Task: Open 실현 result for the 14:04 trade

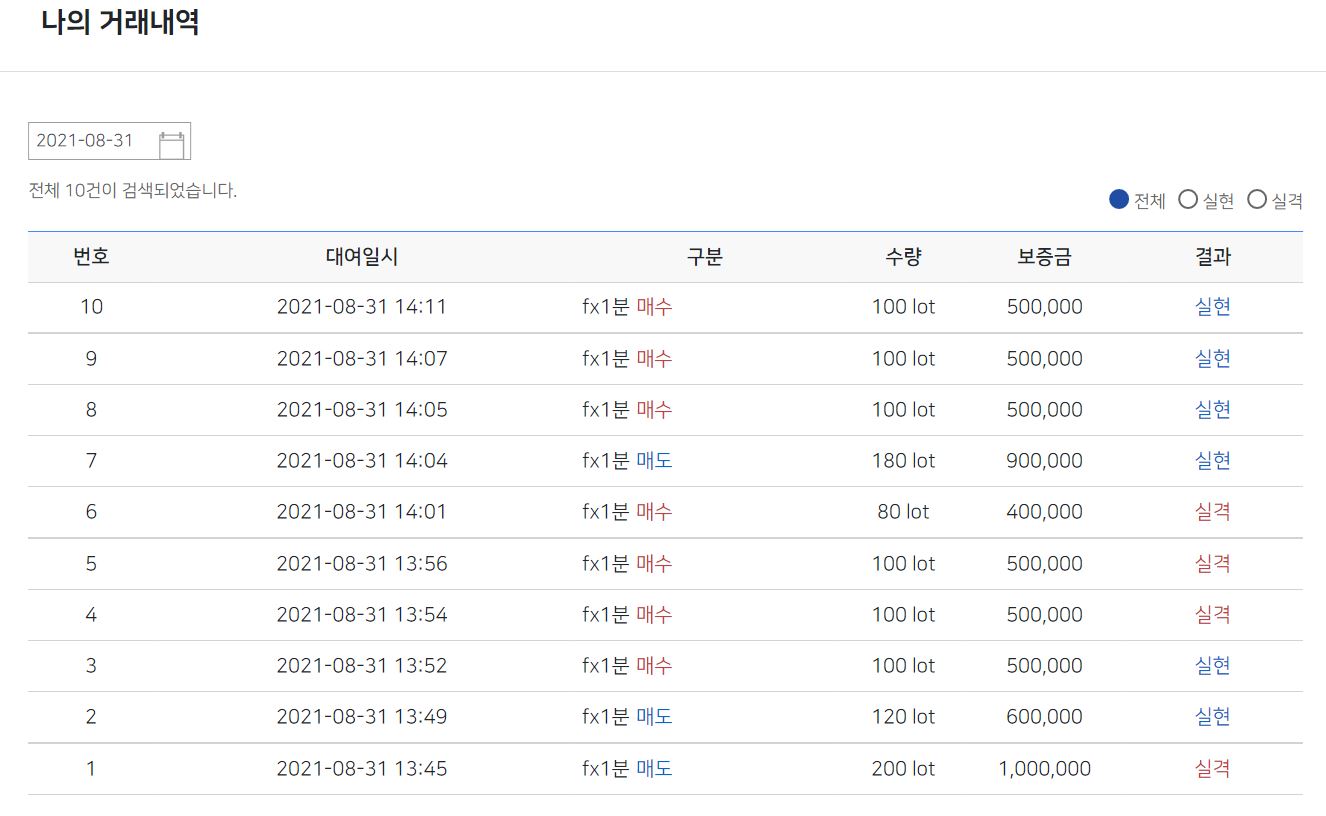Action: [x=1213, y=460]
